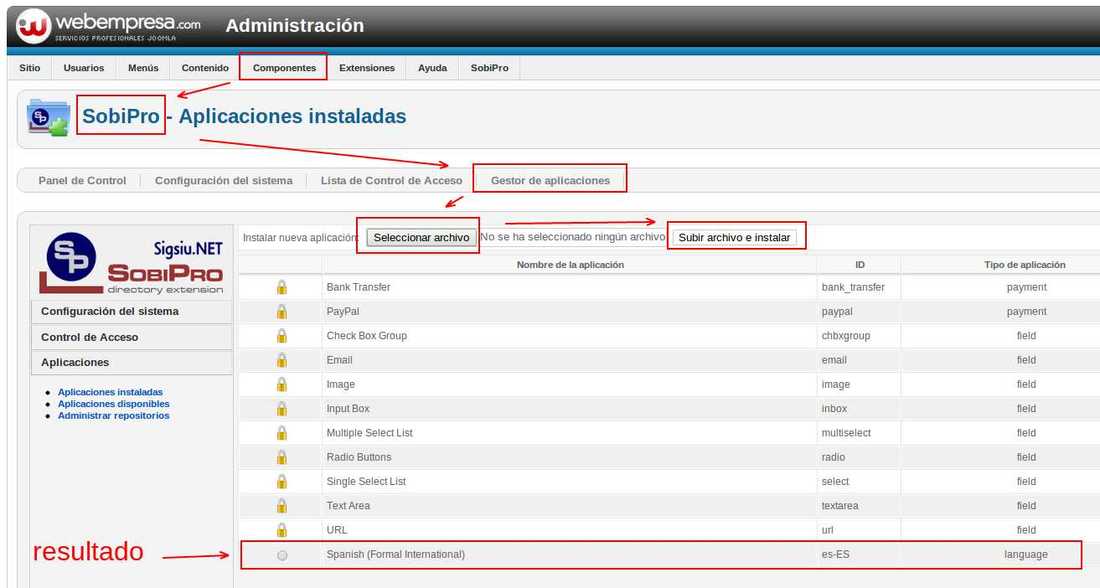Expand sidebar Control de Acceso section

point(132,337)
